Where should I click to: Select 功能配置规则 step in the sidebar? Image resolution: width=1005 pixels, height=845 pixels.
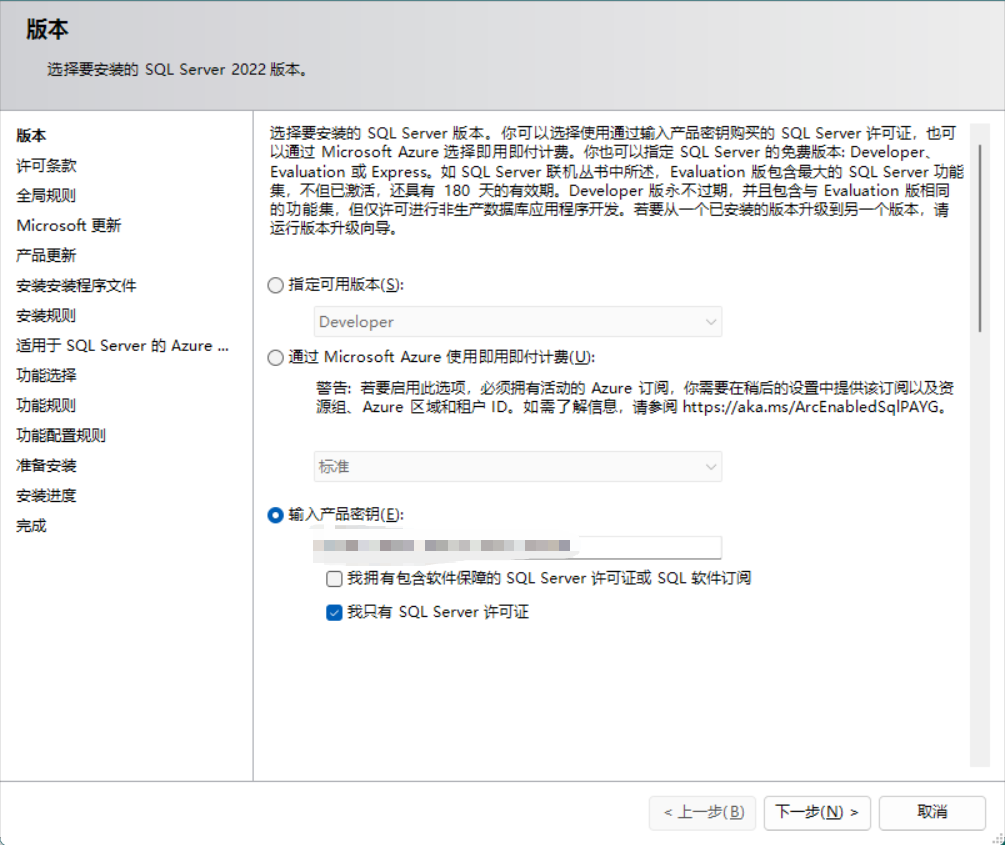[x=61, y=436]
